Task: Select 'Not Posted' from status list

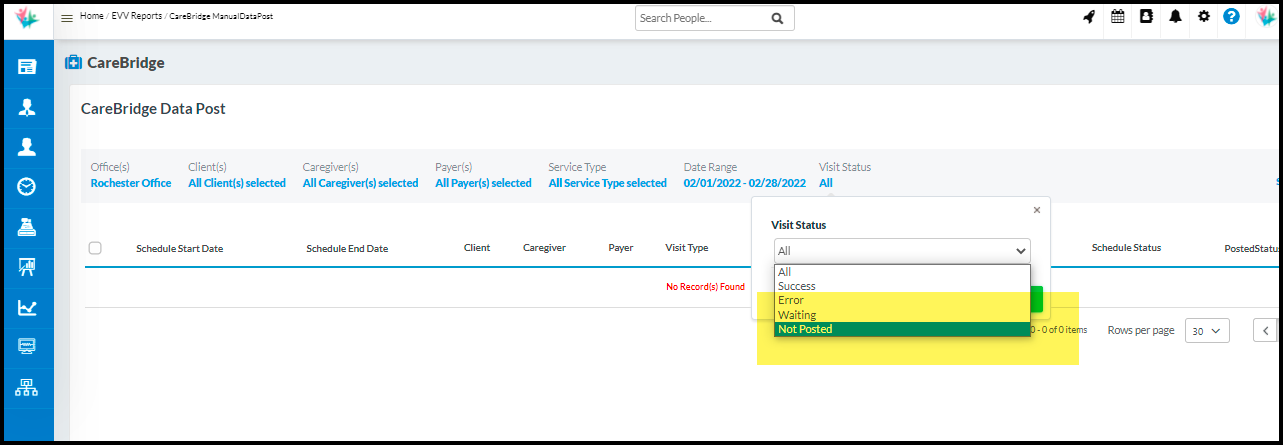Action: tap(805, 329)
